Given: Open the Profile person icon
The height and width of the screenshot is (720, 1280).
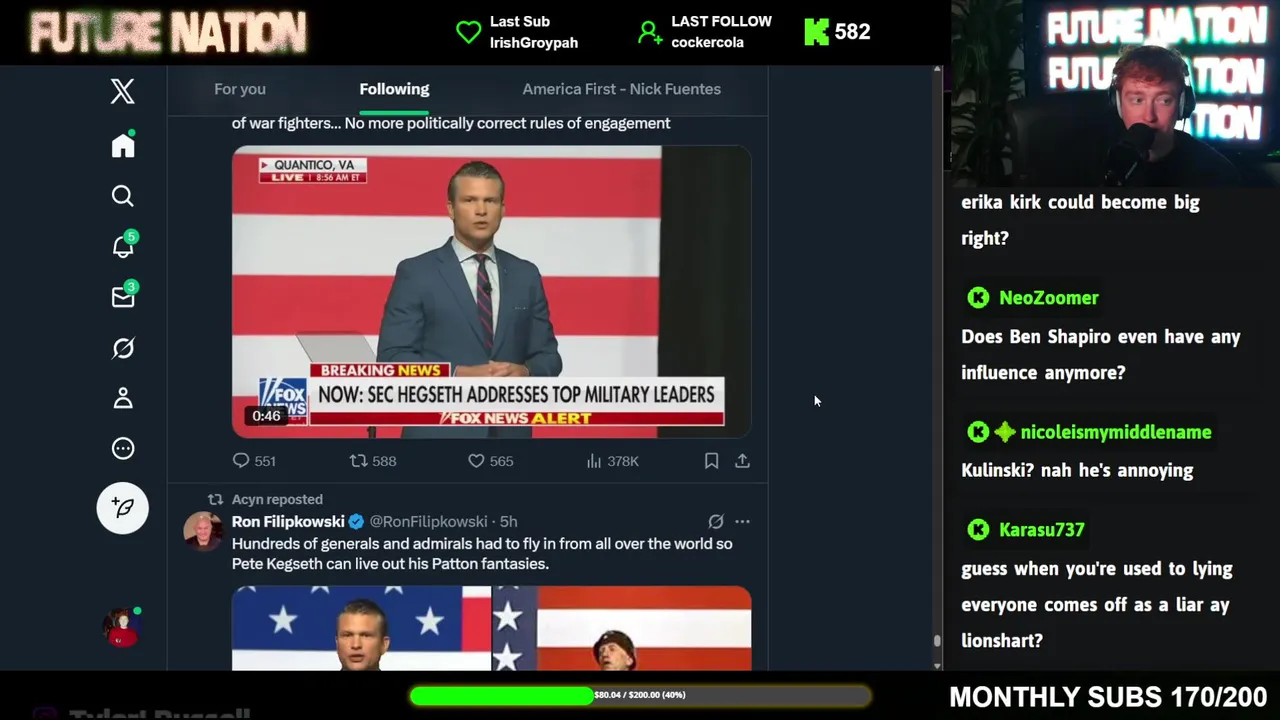Looking at the screenshot, I should [123, 398].
